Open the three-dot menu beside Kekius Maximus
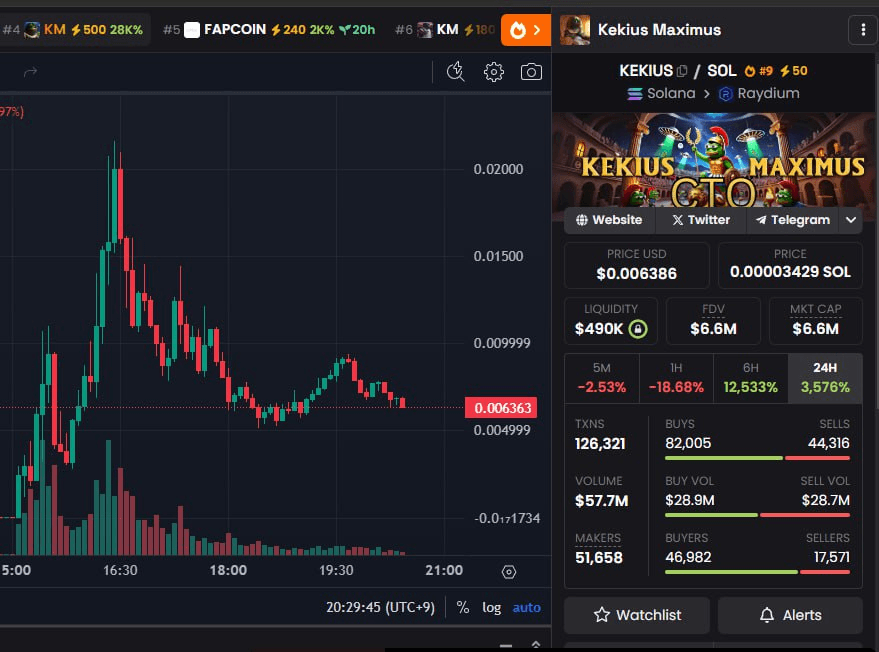 863,30
